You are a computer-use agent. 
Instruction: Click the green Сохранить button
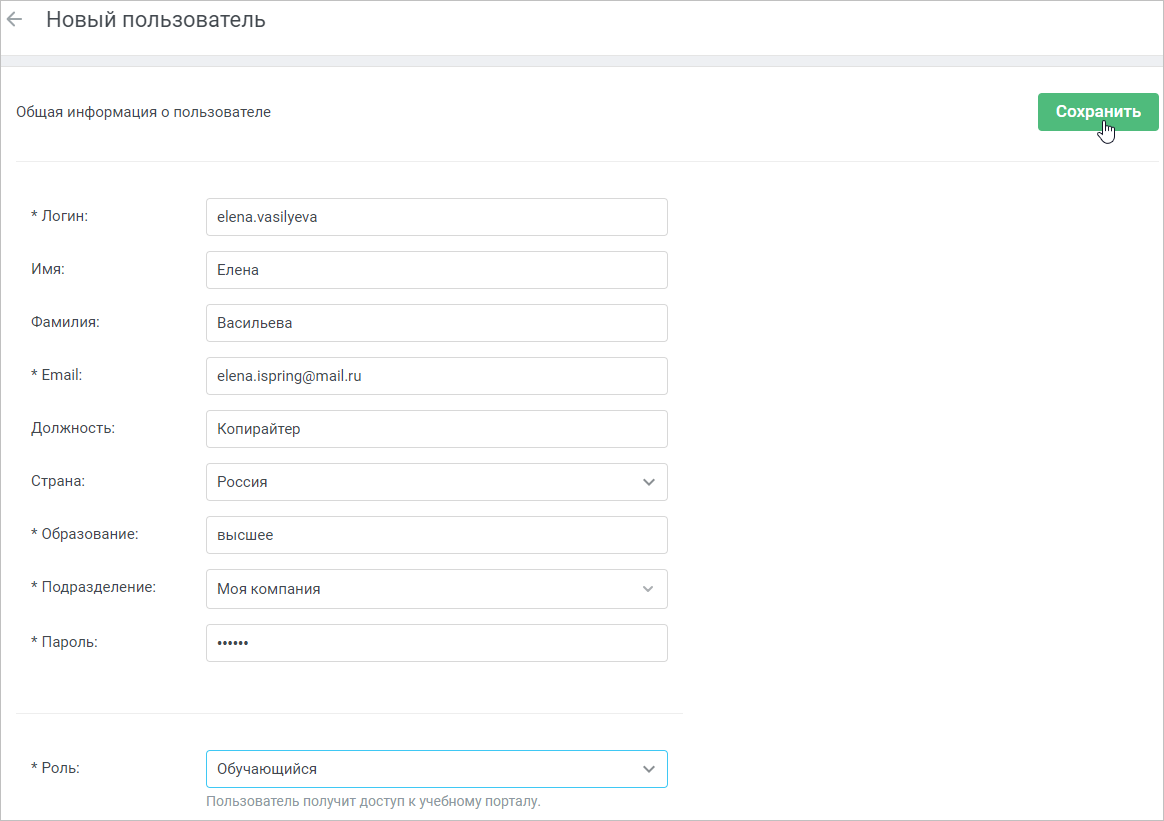click(x=1098, y=112)
